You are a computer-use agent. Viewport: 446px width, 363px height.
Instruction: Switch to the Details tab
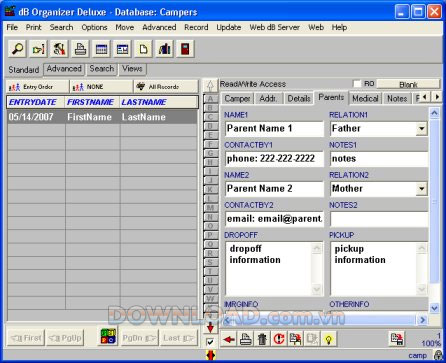(299, 99)
